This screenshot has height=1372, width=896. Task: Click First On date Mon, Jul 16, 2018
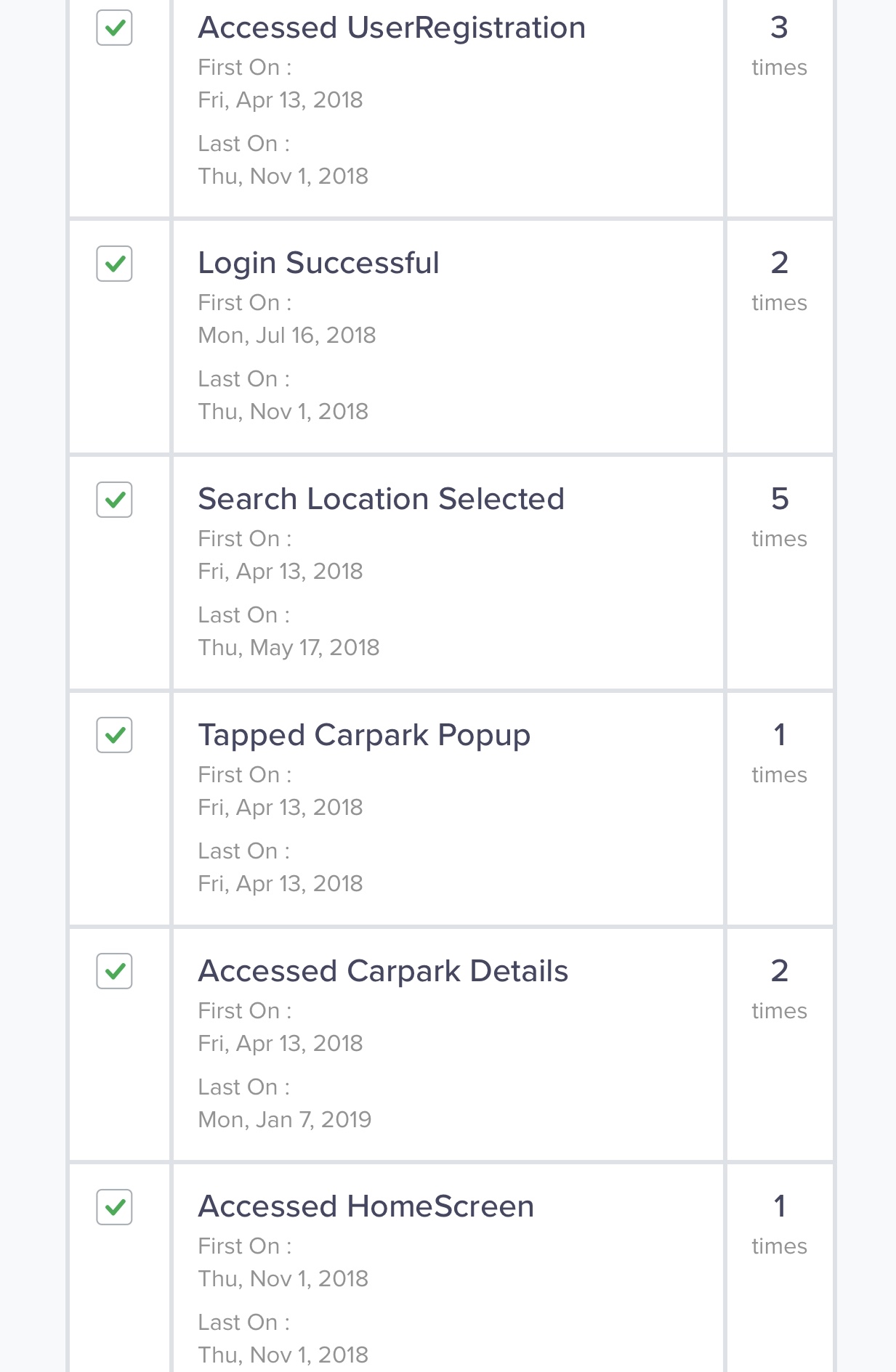pos(287,335)
